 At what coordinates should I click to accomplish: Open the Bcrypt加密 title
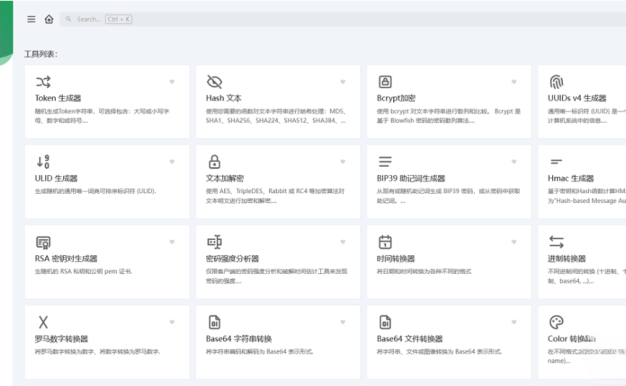tap(396, 98)
